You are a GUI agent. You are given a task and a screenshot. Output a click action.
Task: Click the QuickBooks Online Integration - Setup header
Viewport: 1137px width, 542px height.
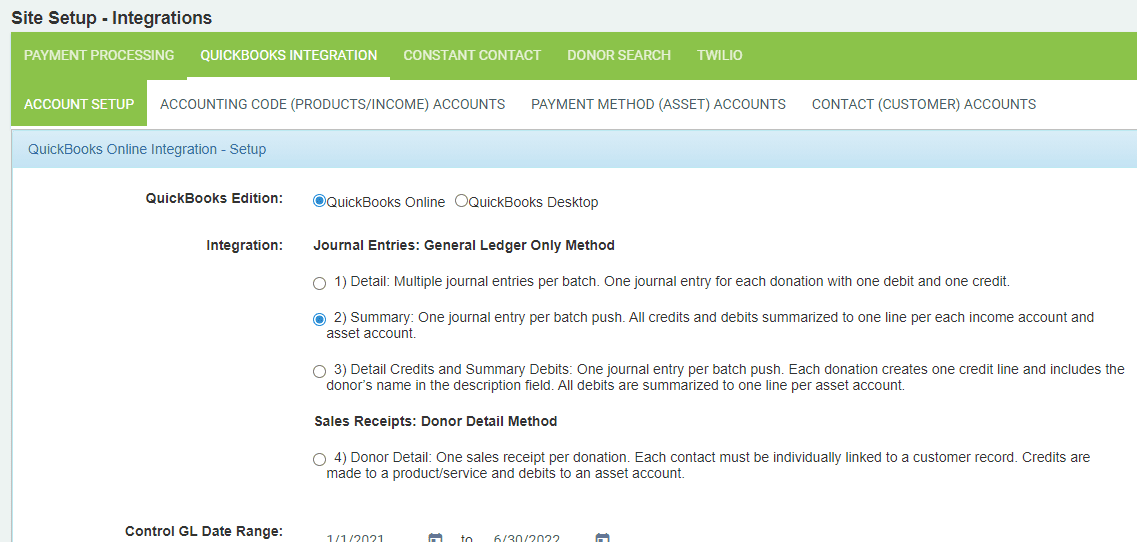(147, 149)
